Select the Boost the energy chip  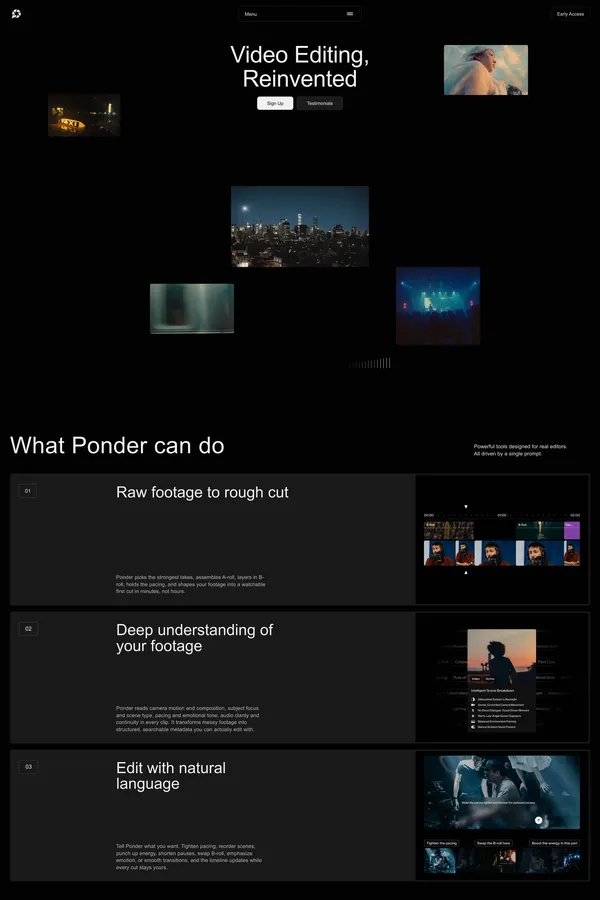click(x=554, y=843)
